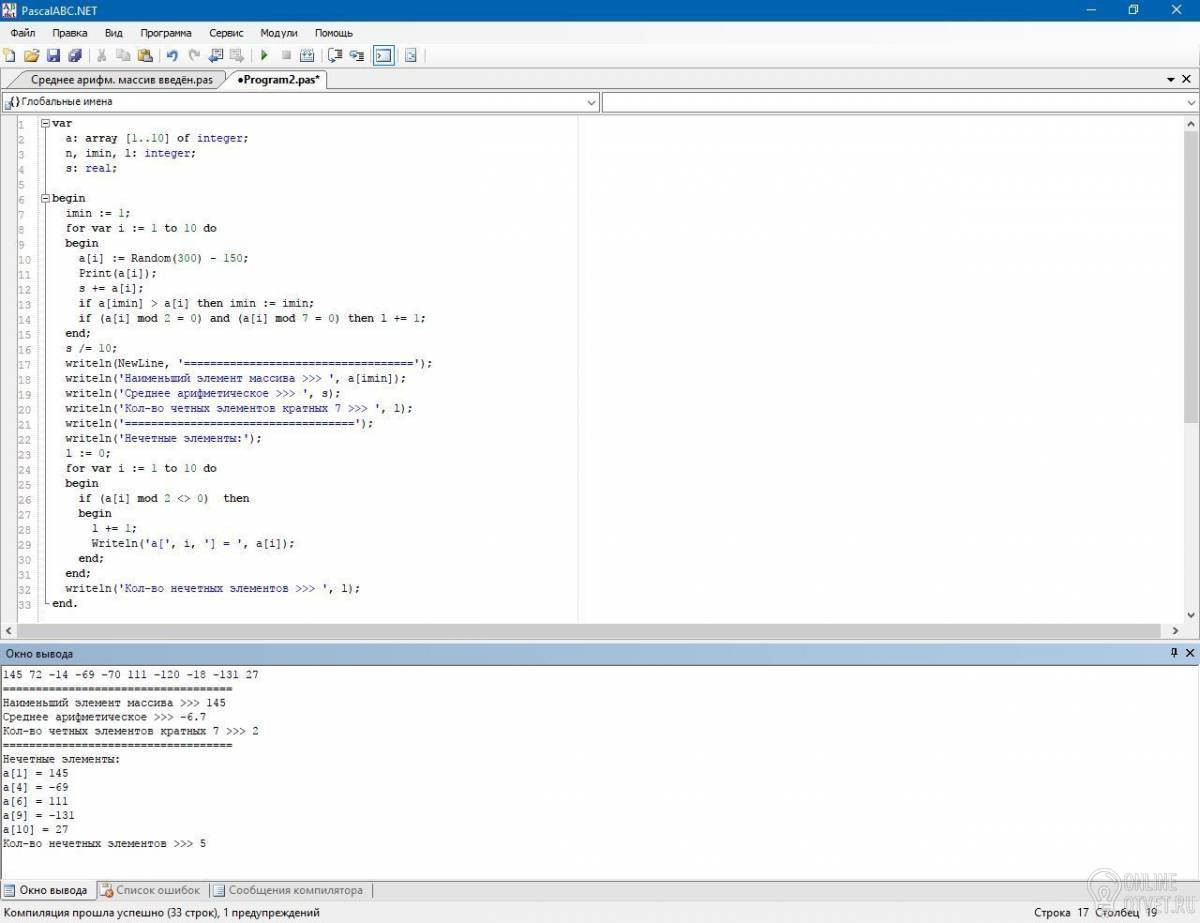This screenshot has width=1200, height=923.
Task: Switch to Список ошибок tab
Action: click(x=150, y=890)
